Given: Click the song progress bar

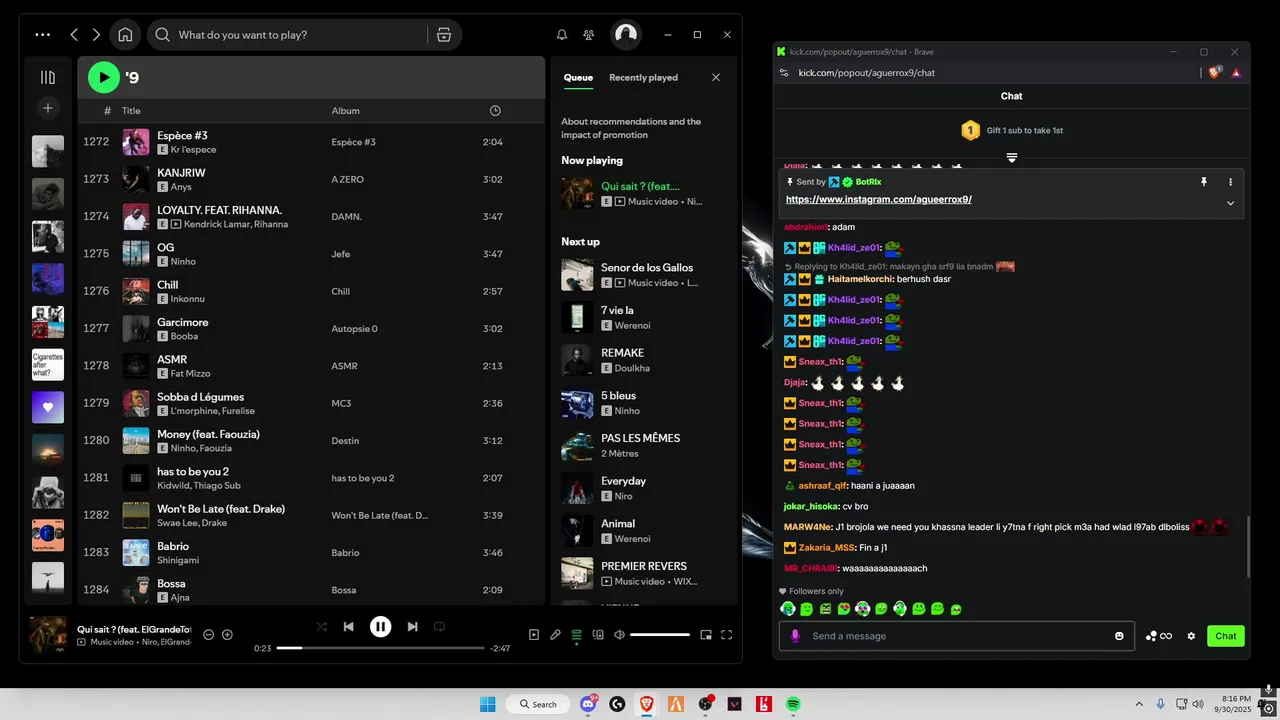Looking at the screenshot, I should point(380,648).
